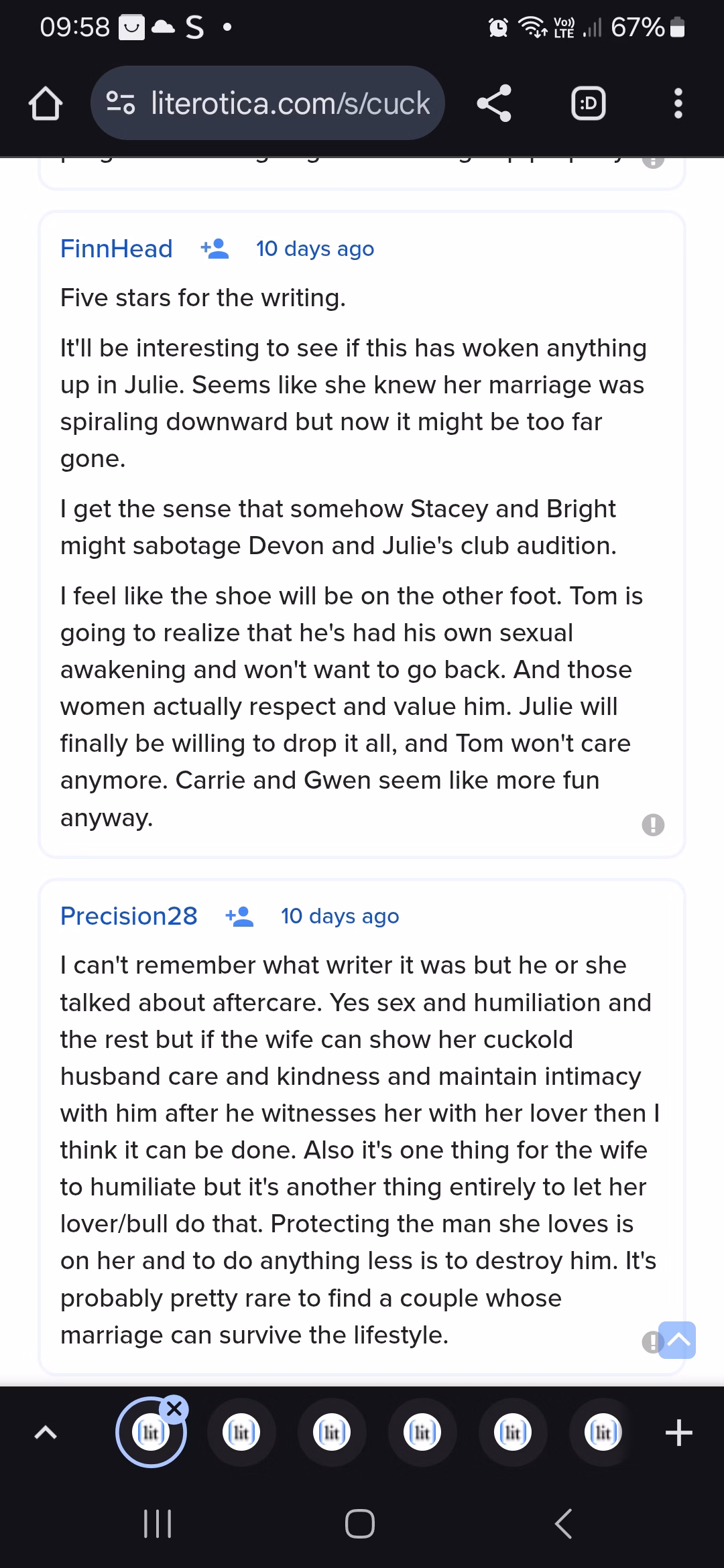Open a new tab with plus icon
724x1568 pixels.
(x=678, y=1433)
